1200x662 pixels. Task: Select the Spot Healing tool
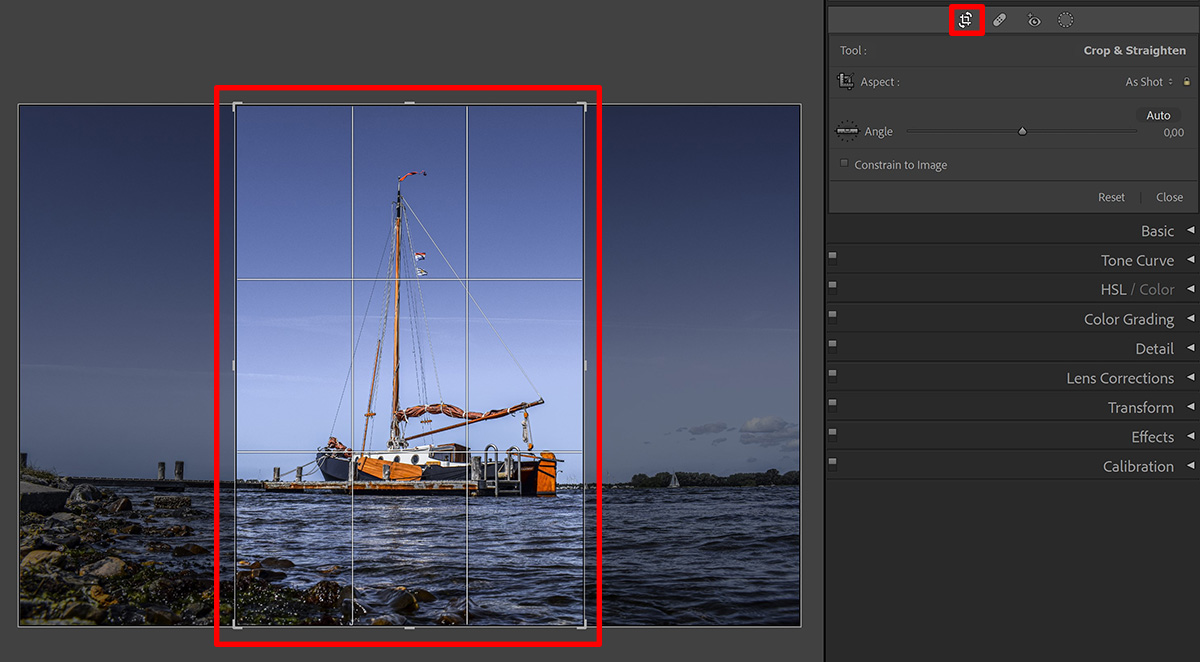(x=999, y=19)
